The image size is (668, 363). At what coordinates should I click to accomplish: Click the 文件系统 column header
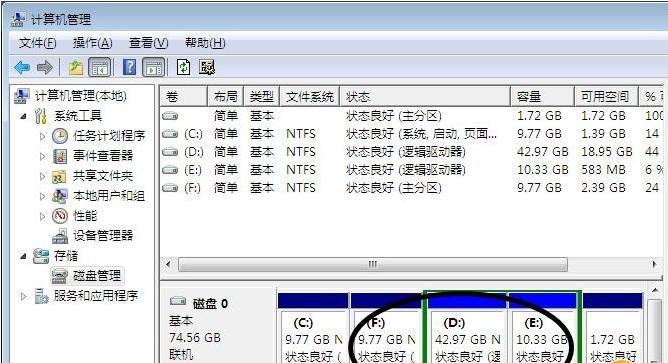pyautogui.click(x=310, y=97)
